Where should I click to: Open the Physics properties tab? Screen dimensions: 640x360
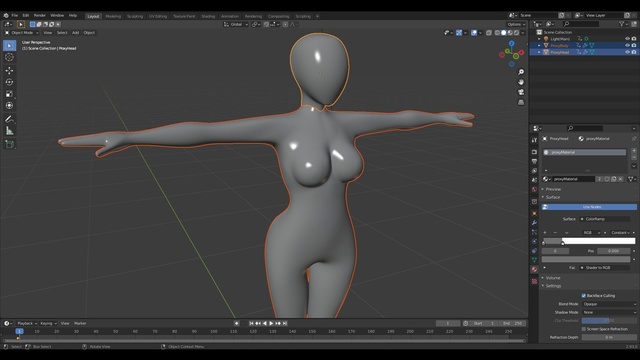click(x=534, y=241)
